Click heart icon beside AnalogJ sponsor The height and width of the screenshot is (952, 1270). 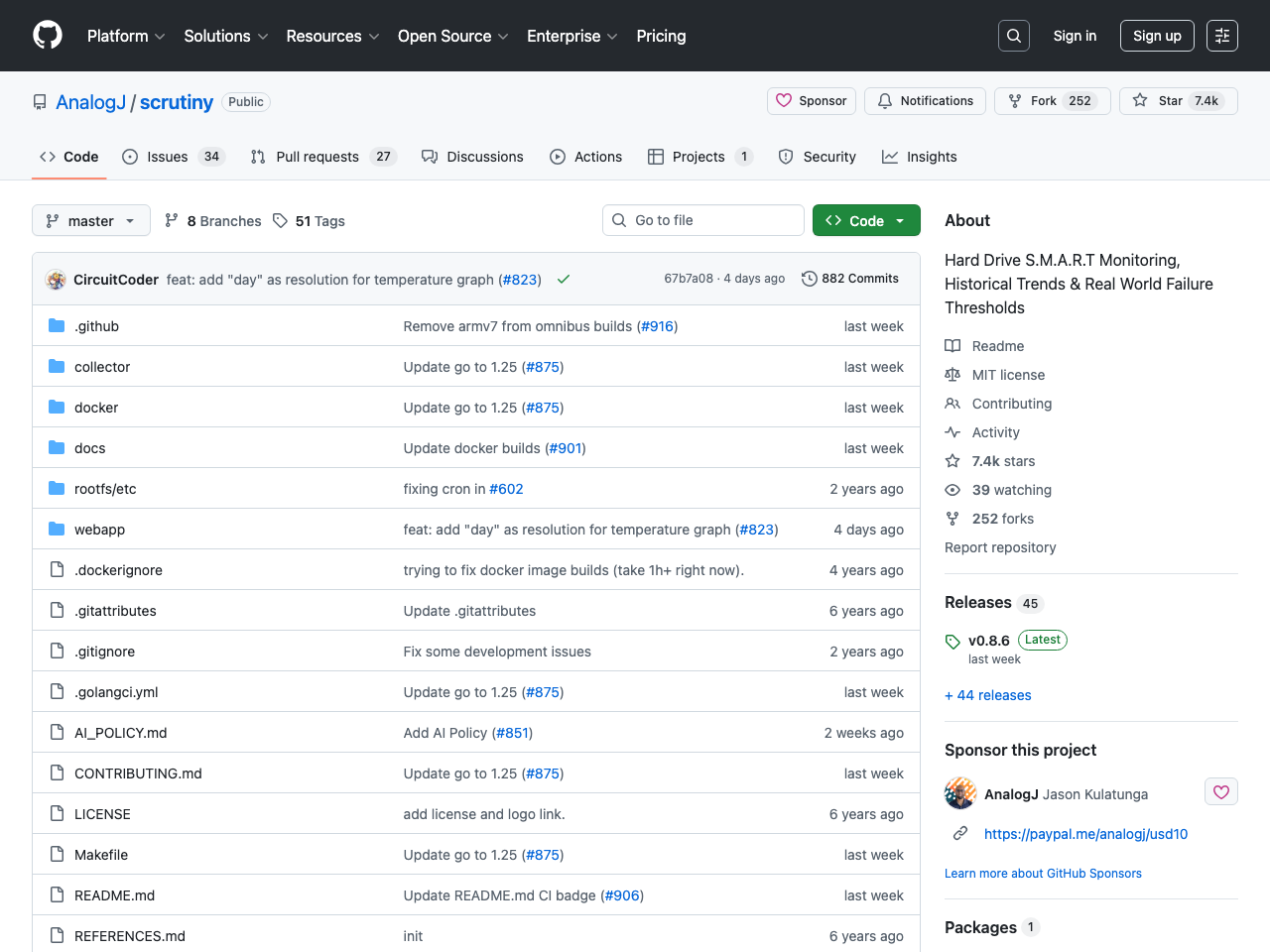[x=1220, y=791]
